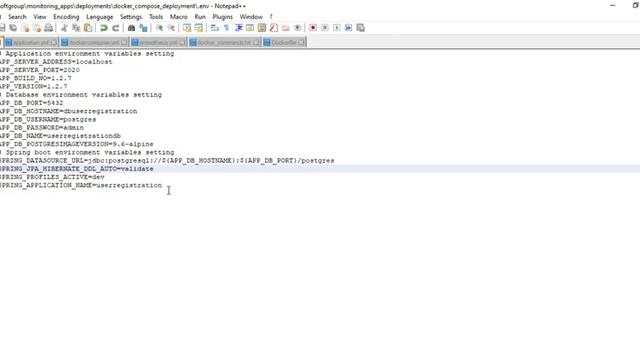The height and width of the screenshot is (360, 640).
Task: Open the Document Map icon
Action: pos(262,28)
